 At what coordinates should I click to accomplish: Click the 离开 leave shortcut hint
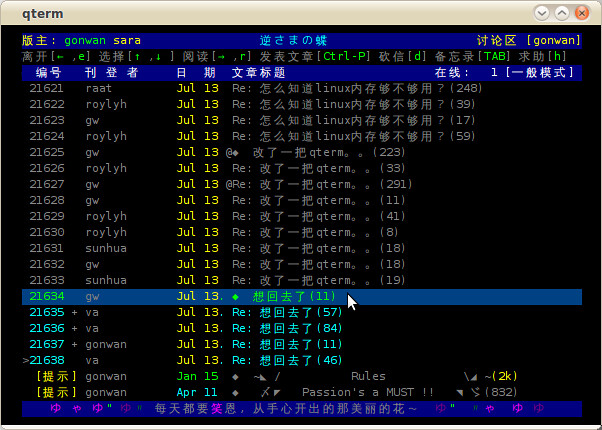click(57, 56)
